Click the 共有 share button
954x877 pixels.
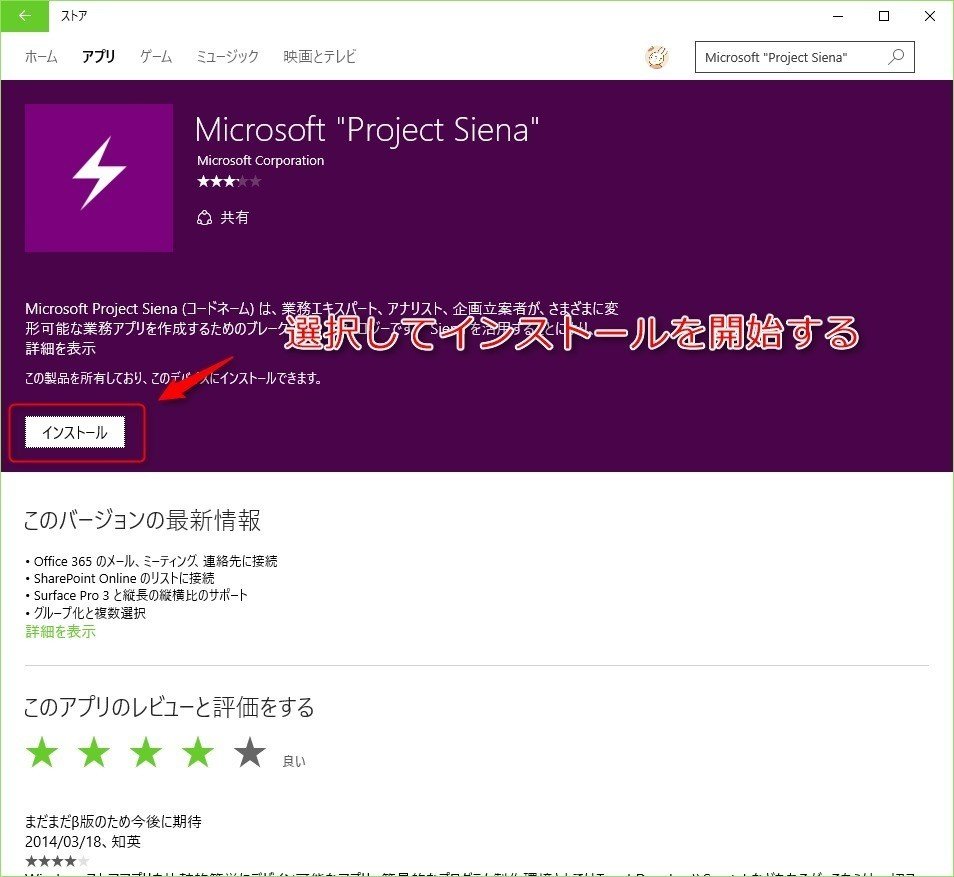[x=223, y=217]
